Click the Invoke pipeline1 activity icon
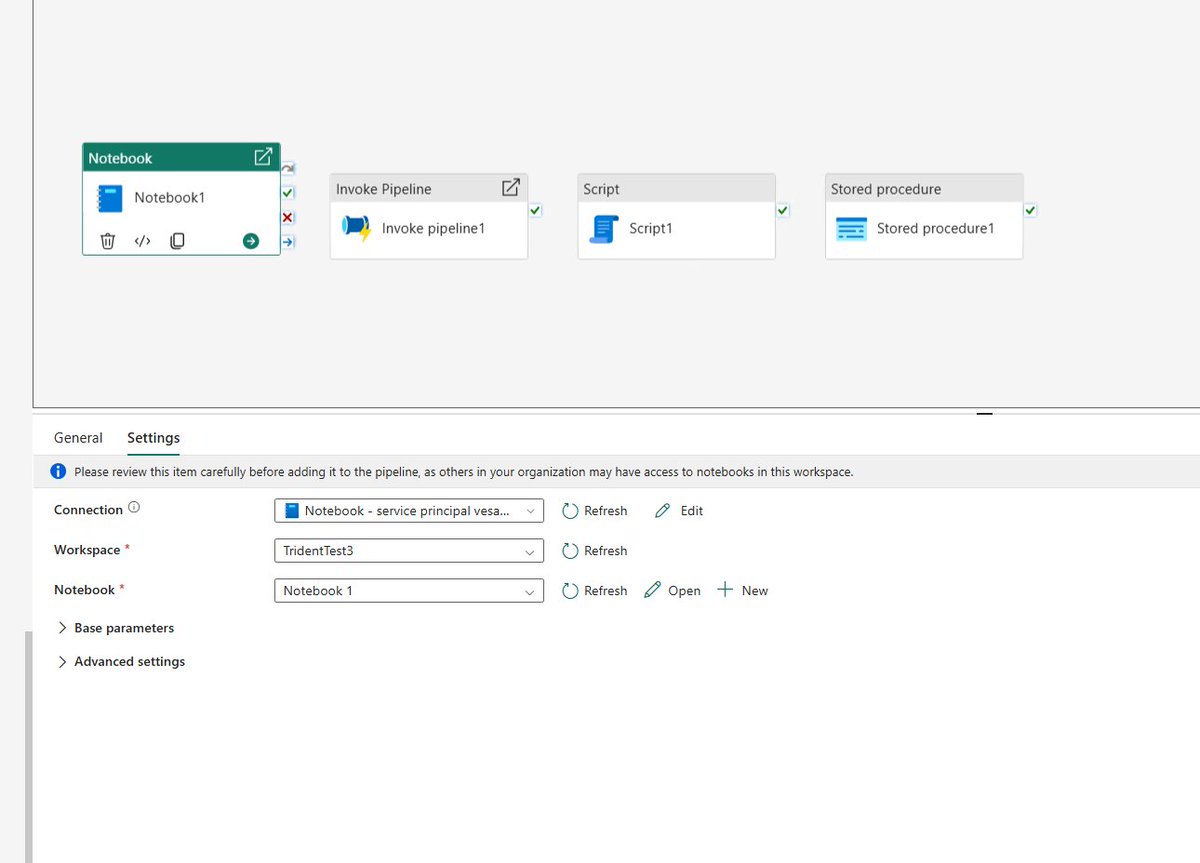 (x=356, y=228)
